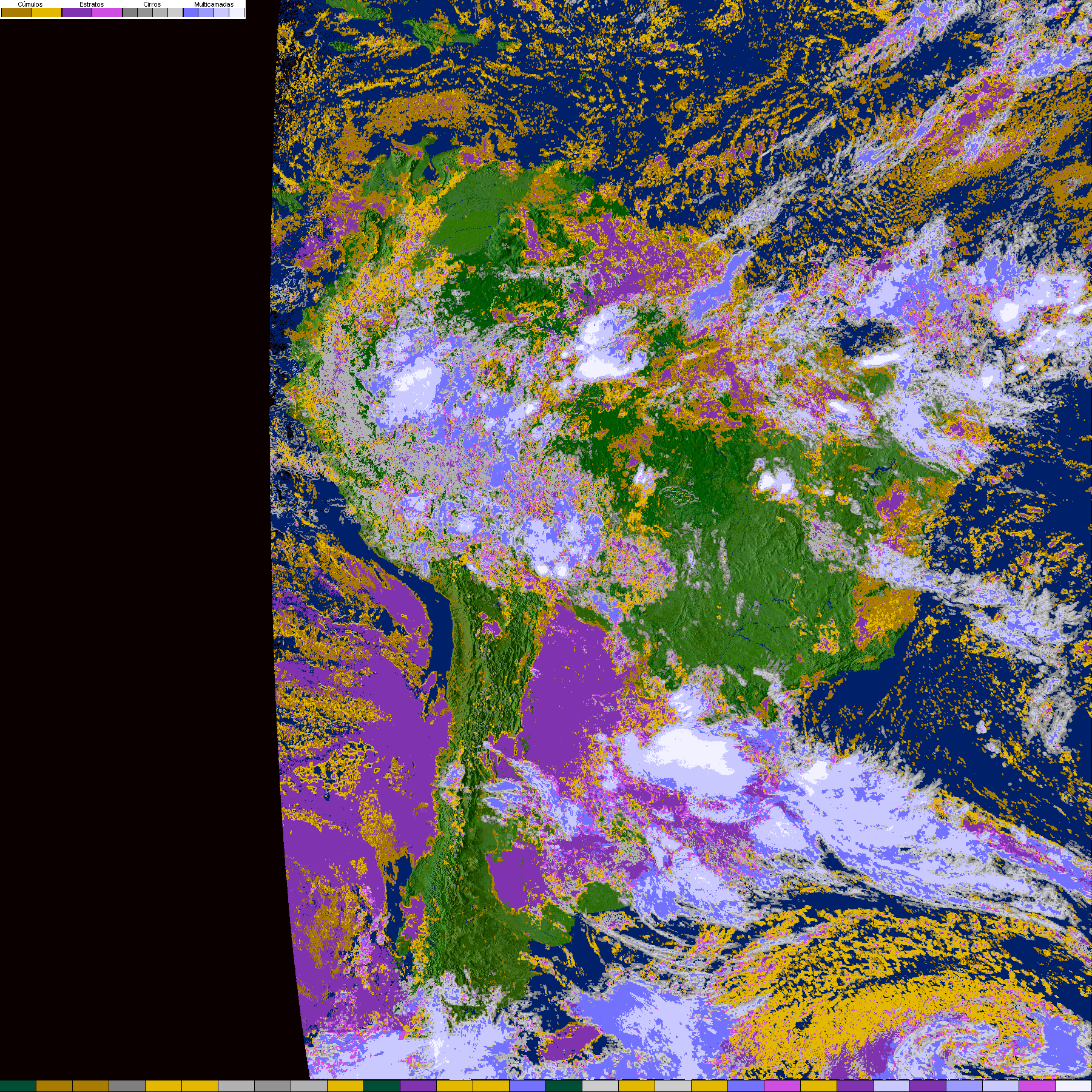Click the "Cirros" legend label
This screenshot has height=1092, width=1092.
coord(152,4)
